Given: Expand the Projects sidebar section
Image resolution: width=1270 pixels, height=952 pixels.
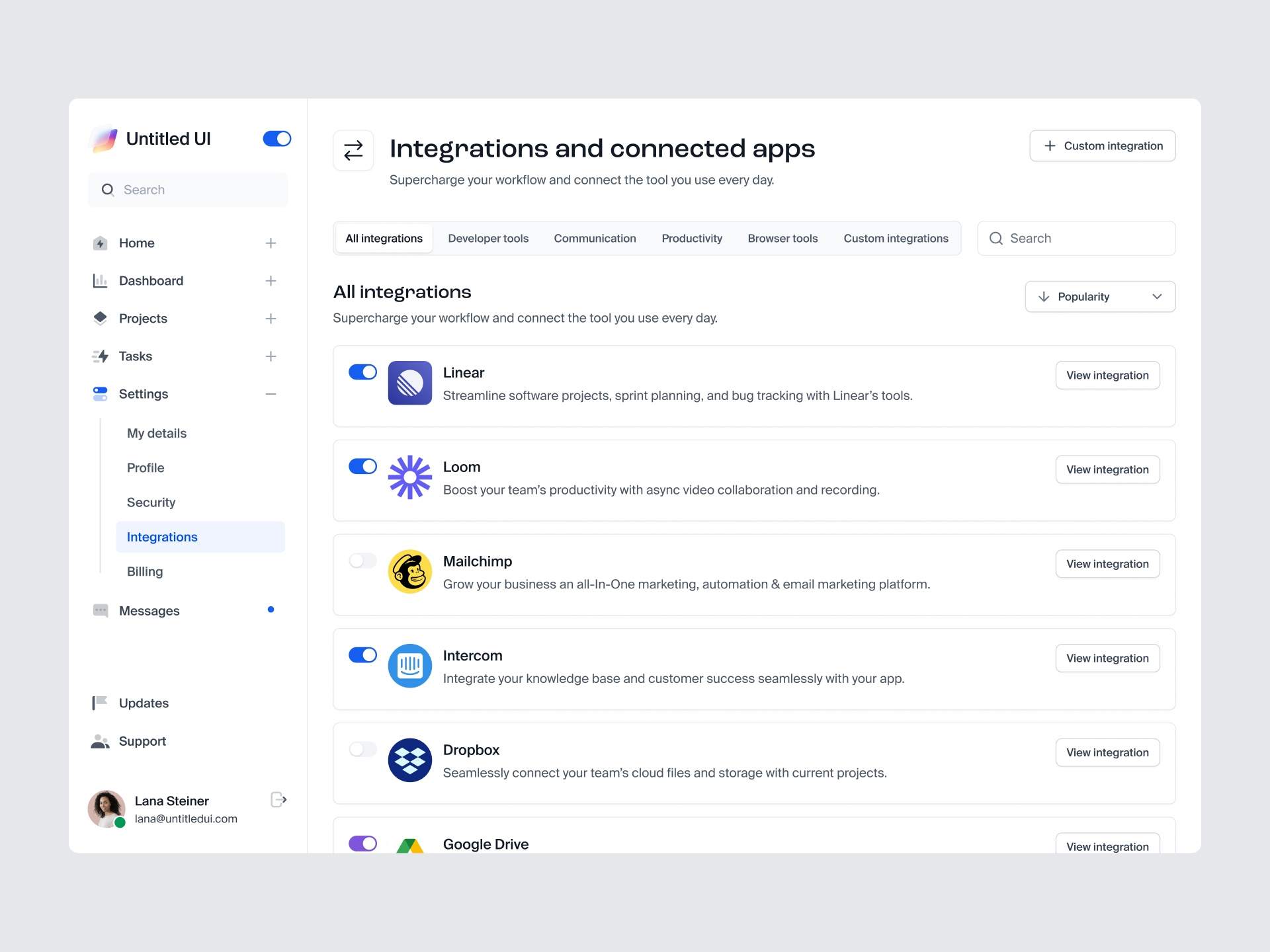Looking at the screenshot, I should coord(271,318).
